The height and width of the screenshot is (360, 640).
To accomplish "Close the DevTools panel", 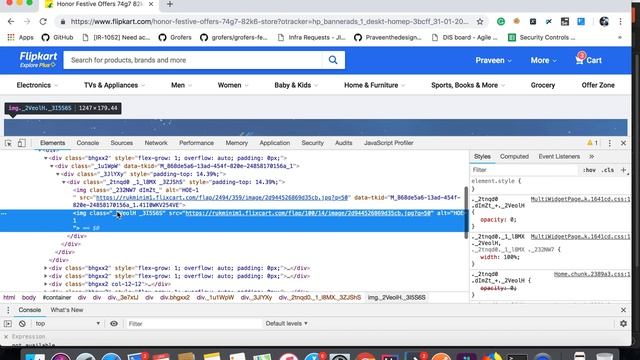I will coord(623,143).
